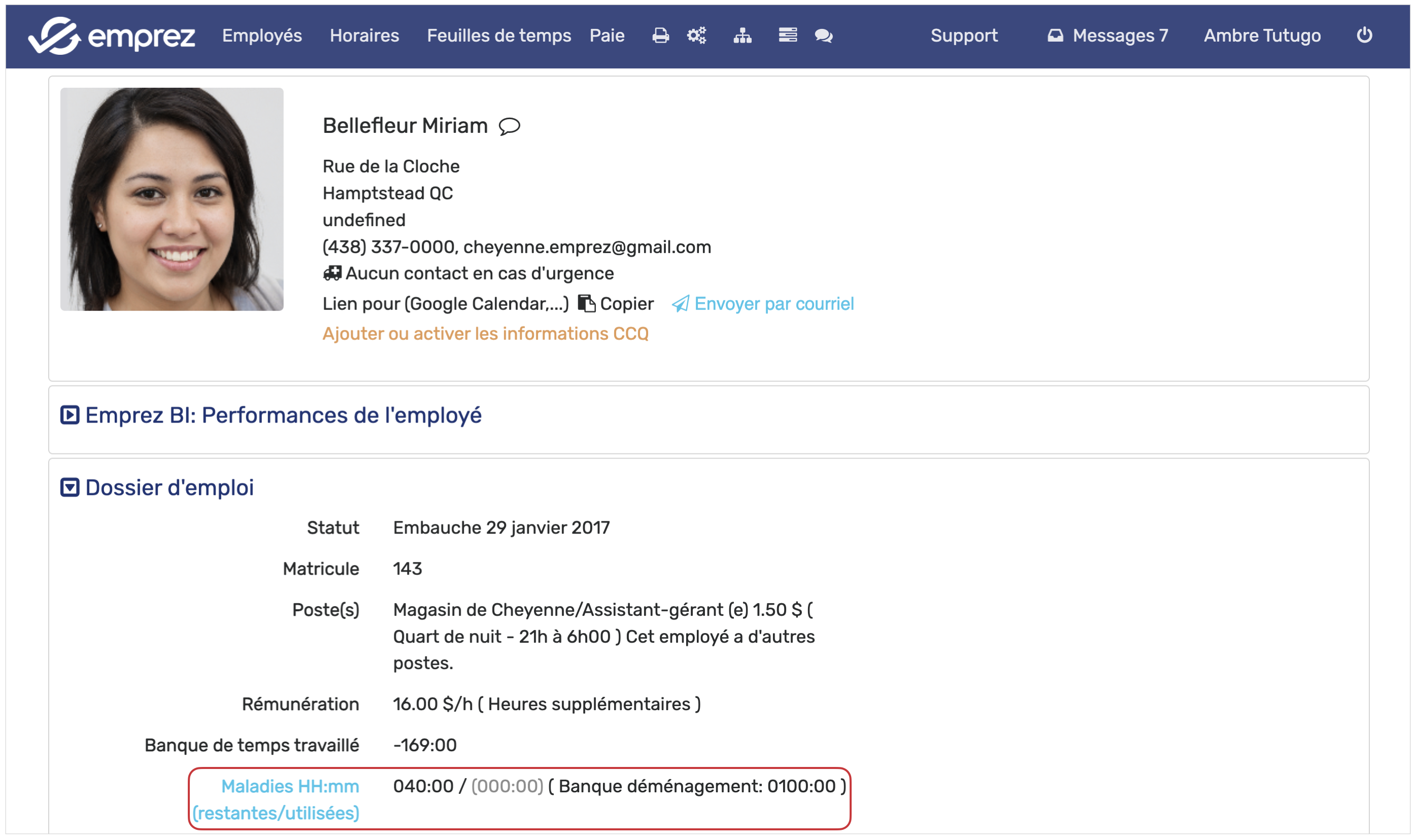Open the Paie menu
Image resolution: width=1415 pixels, height=840 pixels.
pyautogui.click(x=607, y=36)
